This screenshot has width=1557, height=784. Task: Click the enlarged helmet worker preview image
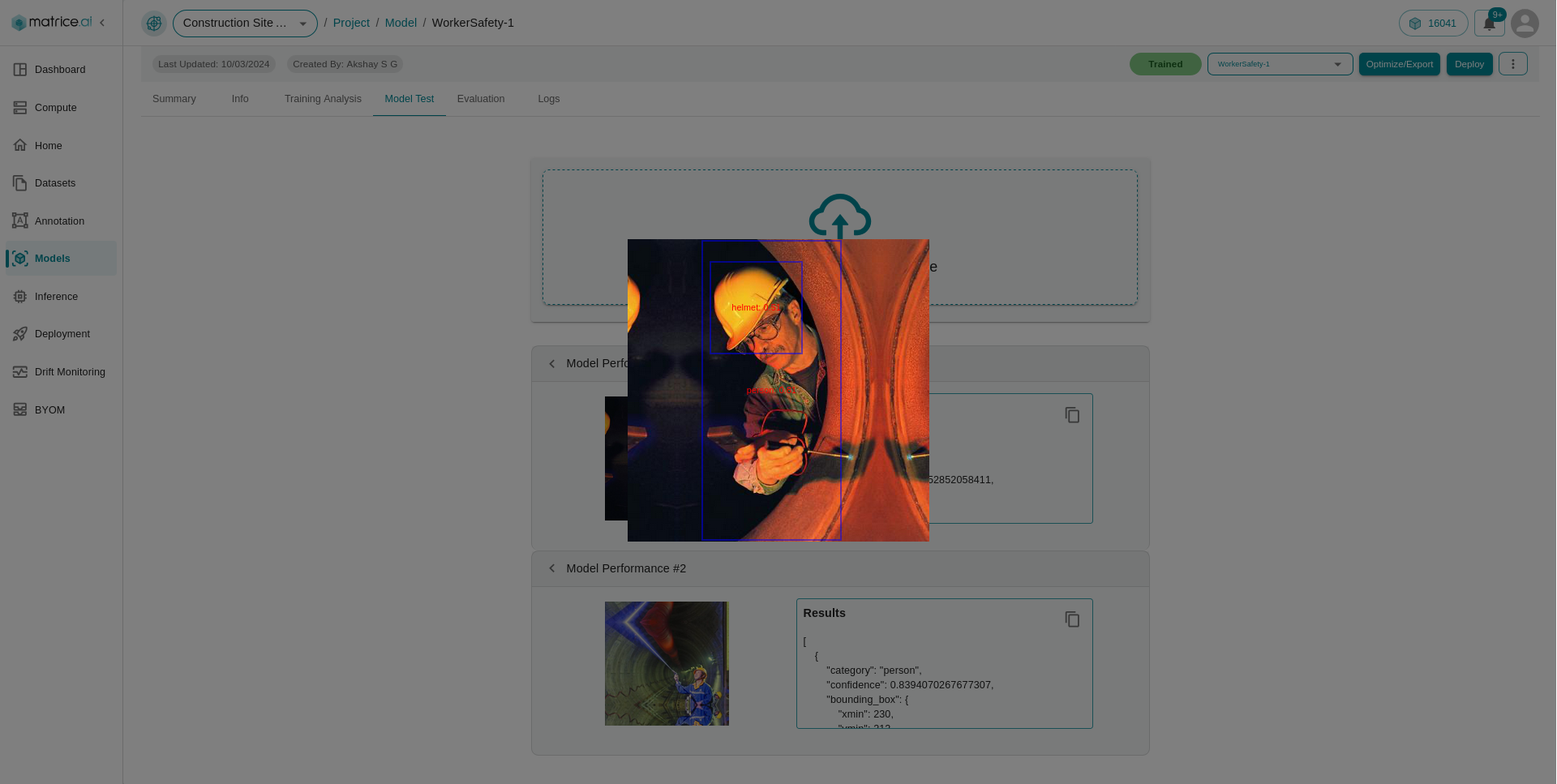[x=778, y=390]
